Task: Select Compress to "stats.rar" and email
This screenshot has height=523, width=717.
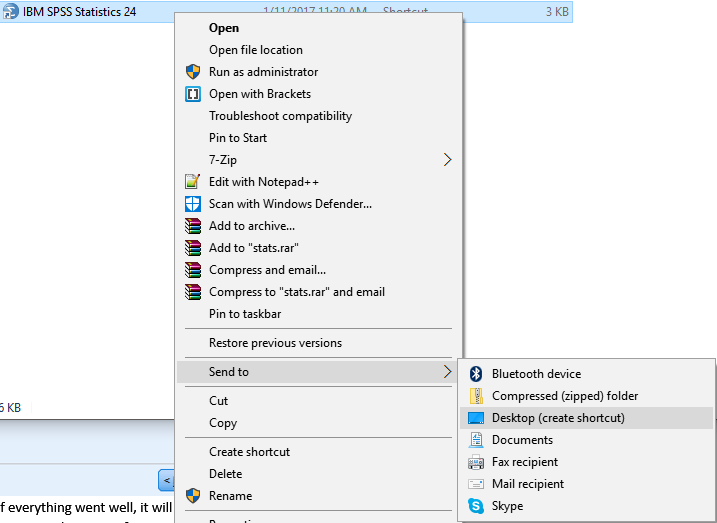Action: (318, 292)
